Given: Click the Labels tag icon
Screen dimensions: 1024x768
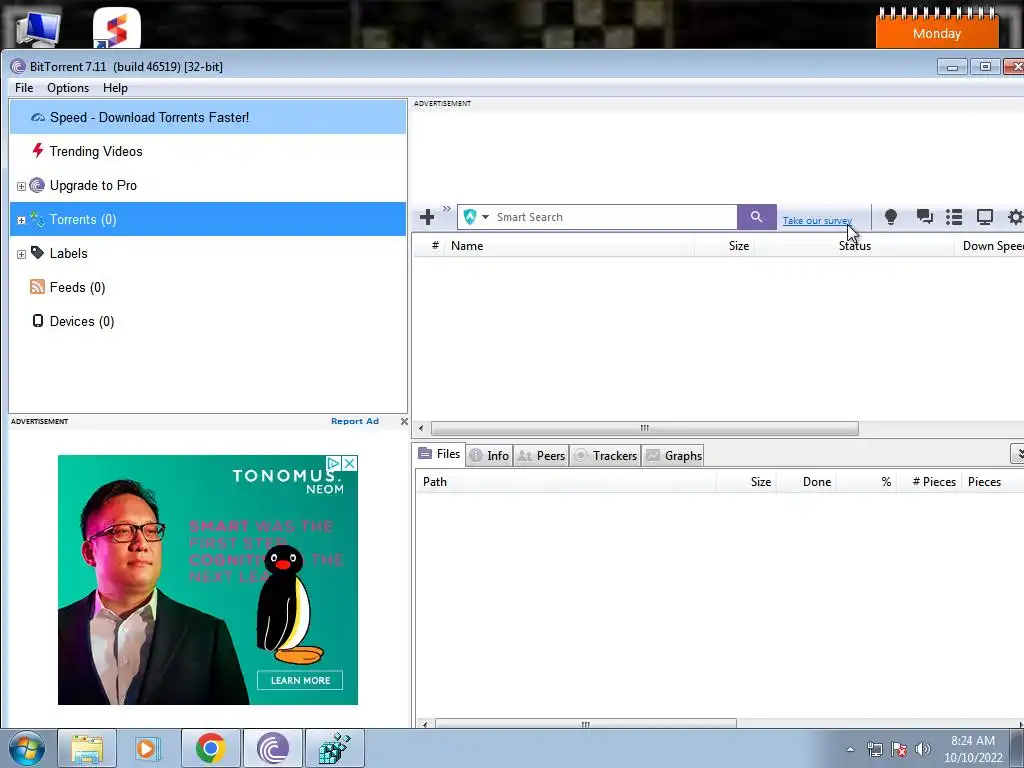Looking at the screenshot, I should coord(37,253).
